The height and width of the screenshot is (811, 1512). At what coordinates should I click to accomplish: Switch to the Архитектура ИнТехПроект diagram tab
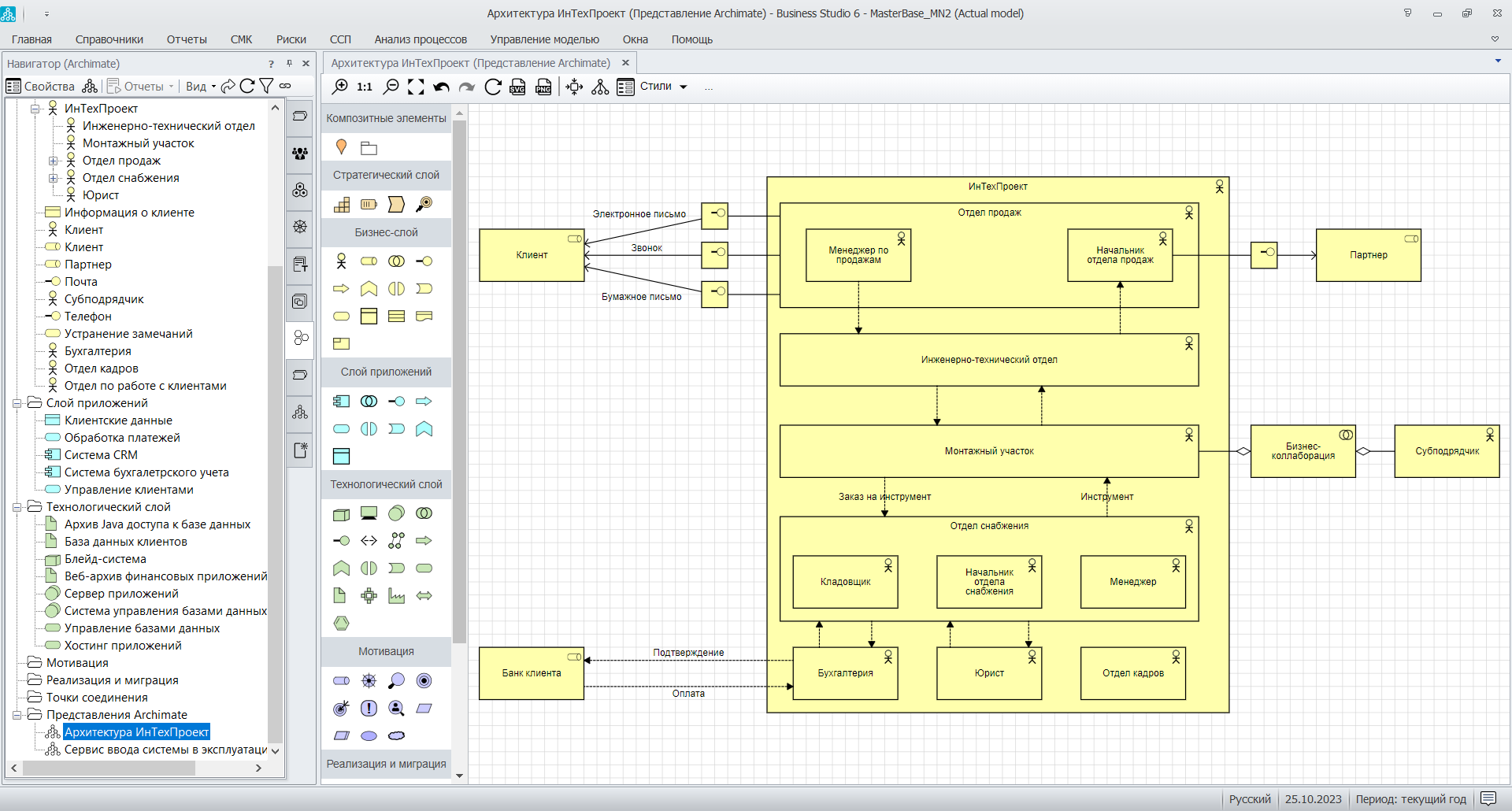[x=470, y=63]
